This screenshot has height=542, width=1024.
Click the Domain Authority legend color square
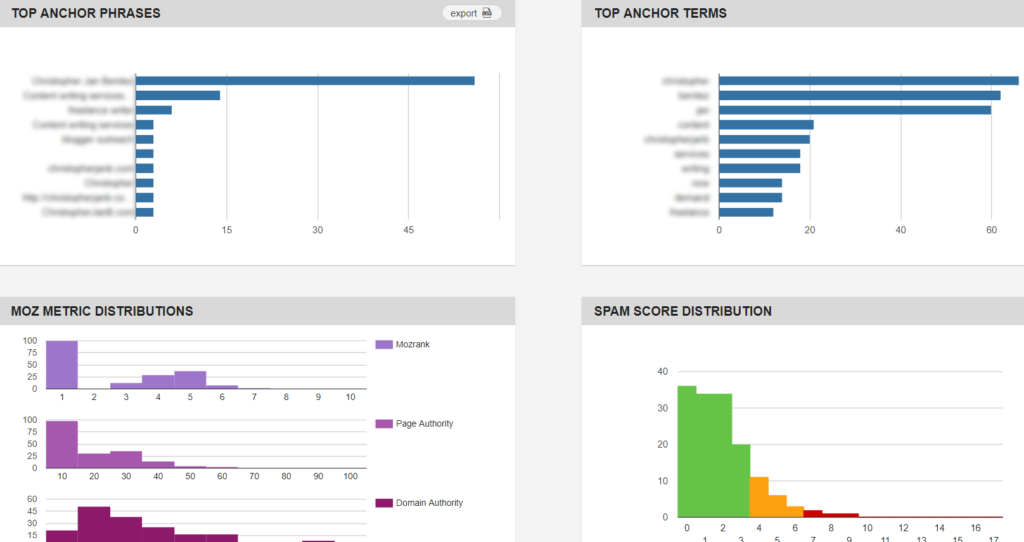(x=384, y=503)
